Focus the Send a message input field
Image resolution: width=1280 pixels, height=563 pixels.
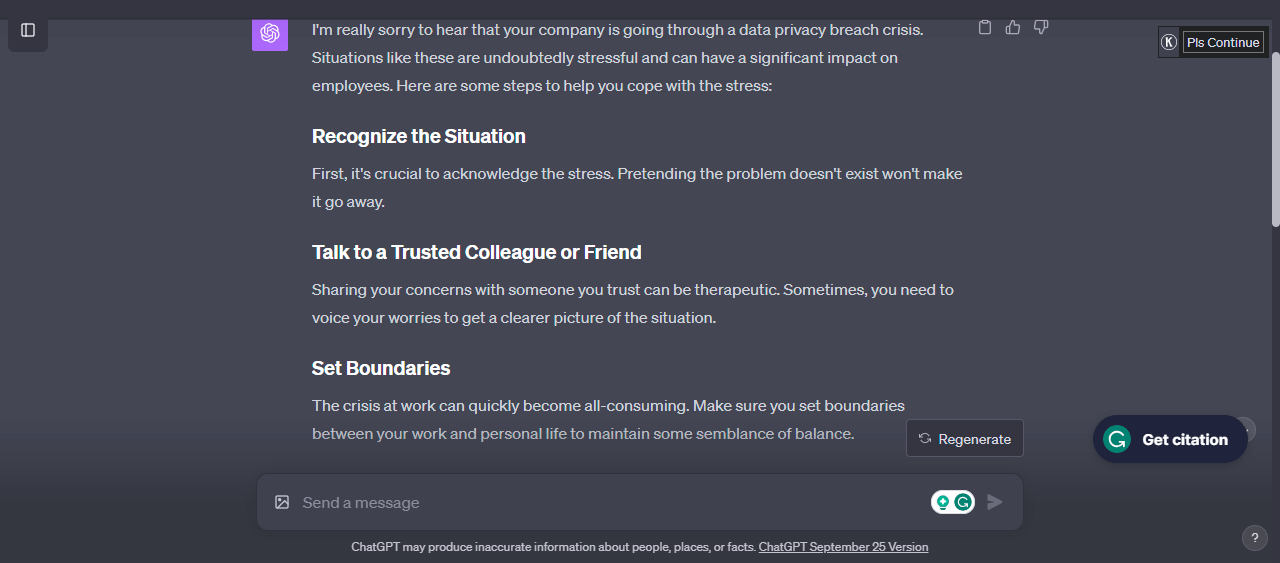click(x=612, y=502)
